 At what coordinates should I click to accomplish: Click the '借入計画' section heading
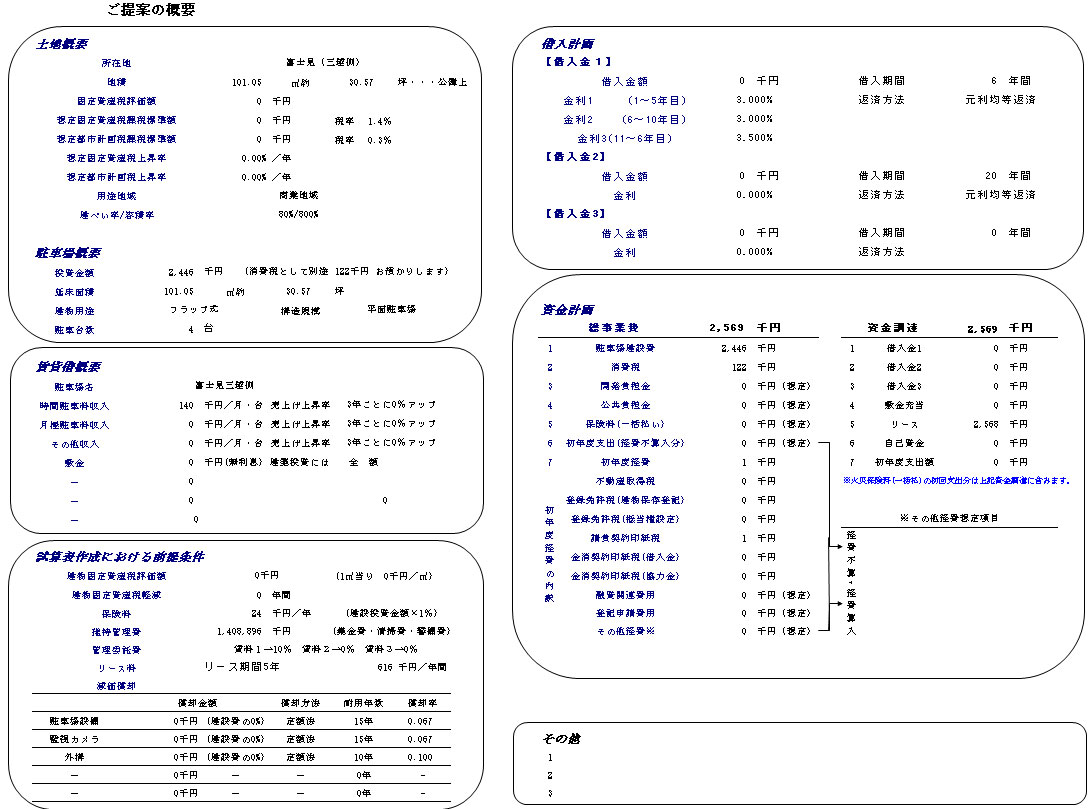[567, 44]
